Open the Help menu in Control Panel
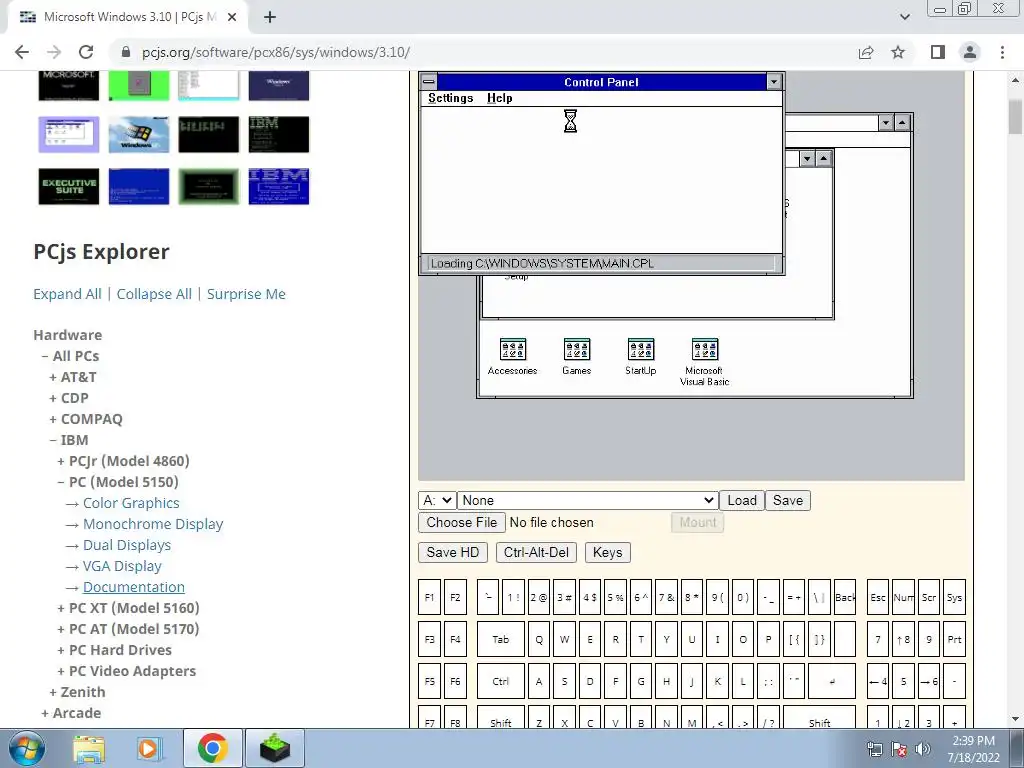Viewport: 1024px width, 768px height. (500, 98)
